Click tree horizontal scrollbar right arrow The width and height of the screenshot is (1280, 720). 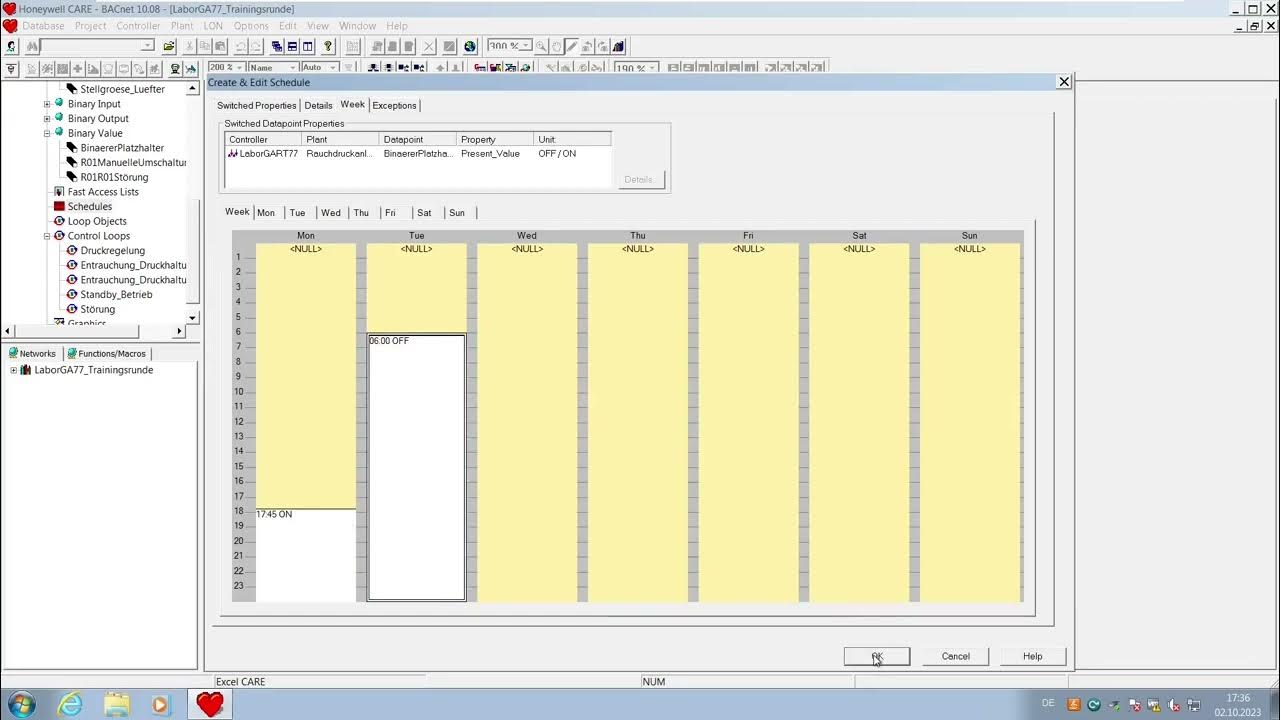click(180, 331)
